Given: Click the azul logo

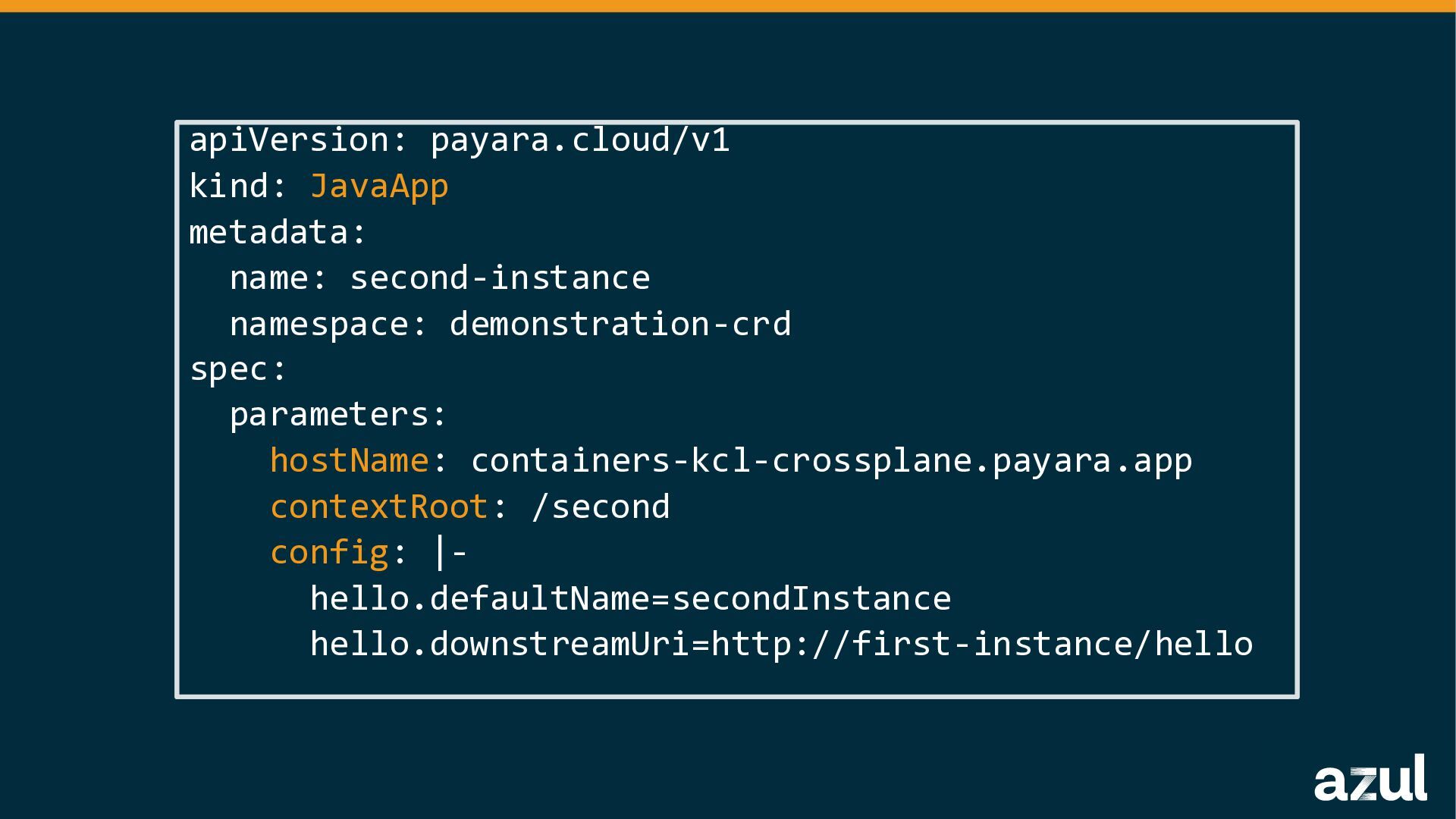Looking at the screenshot, I should pos(1370,779).
